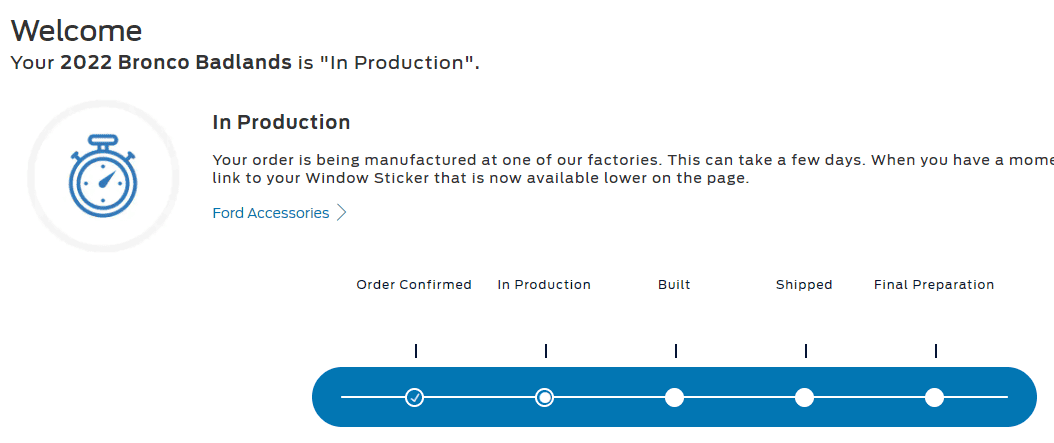Click the In Production stage label

(544, 285)
